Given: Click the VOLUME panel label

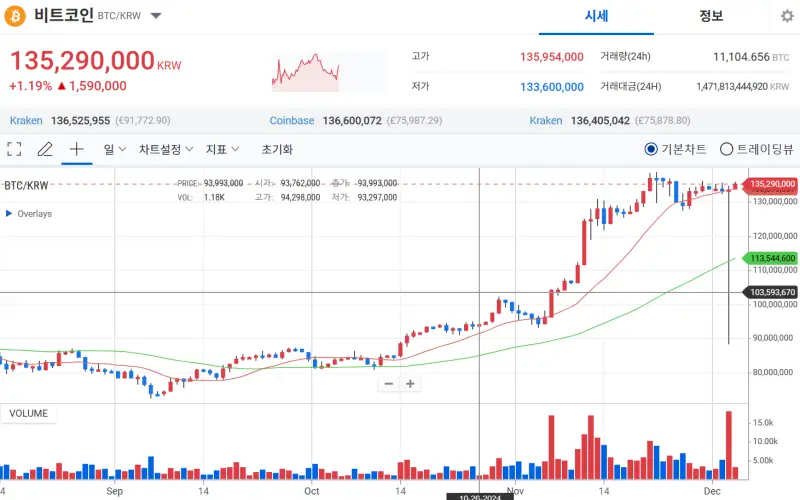Looking at the screenshot, I should pyautogui.click(x=29, y=413).
